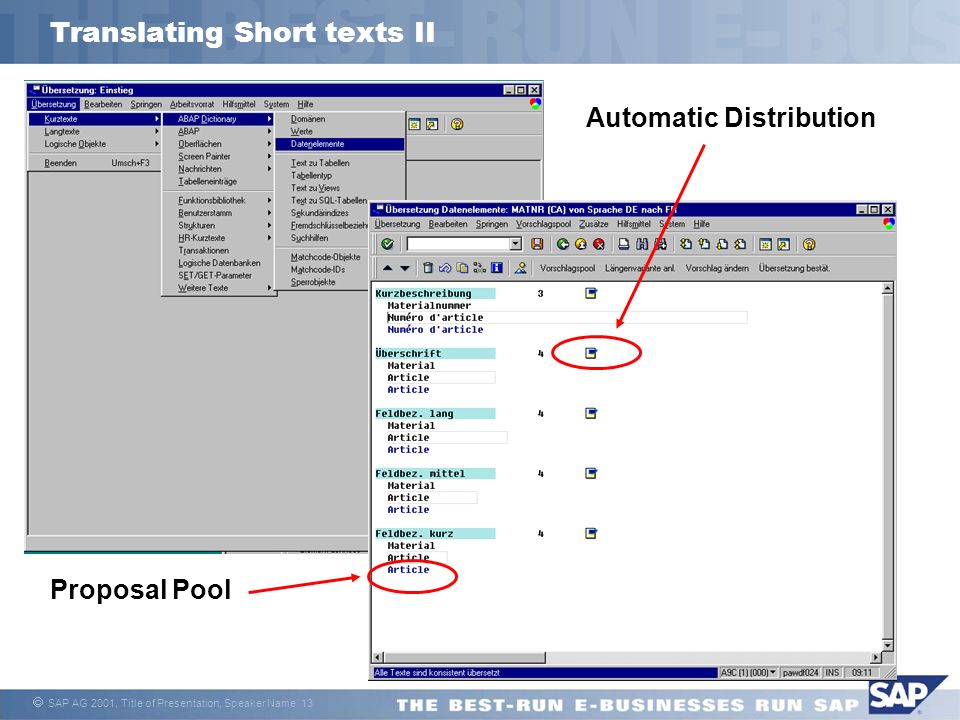Open Arbeitsvorrat menu in Einstieg window
960x720 pixels.
tap(192, 104)
